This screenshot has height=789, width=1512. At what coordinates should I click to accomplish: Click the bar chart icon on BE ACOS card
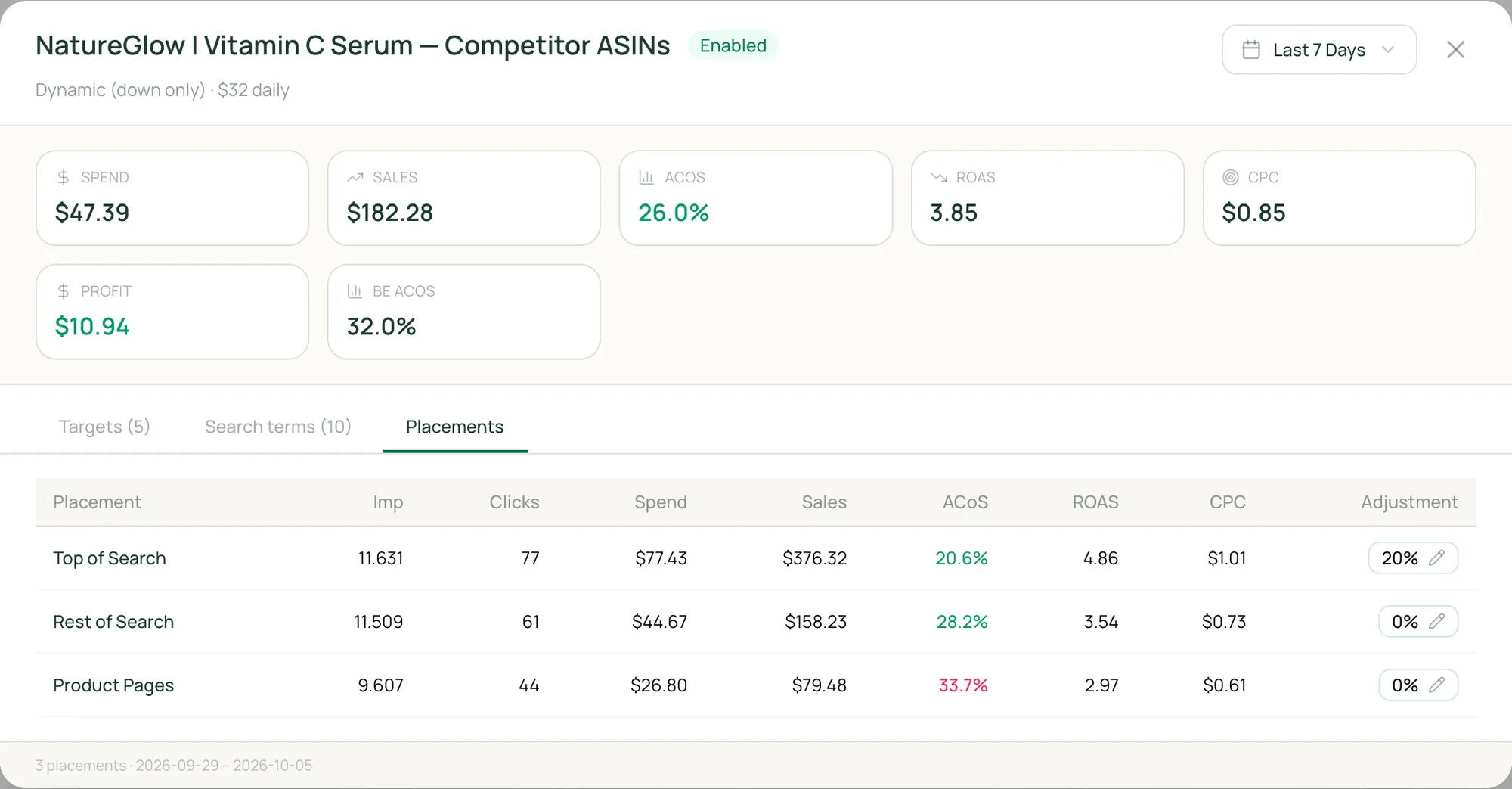(x=355, y=291)
